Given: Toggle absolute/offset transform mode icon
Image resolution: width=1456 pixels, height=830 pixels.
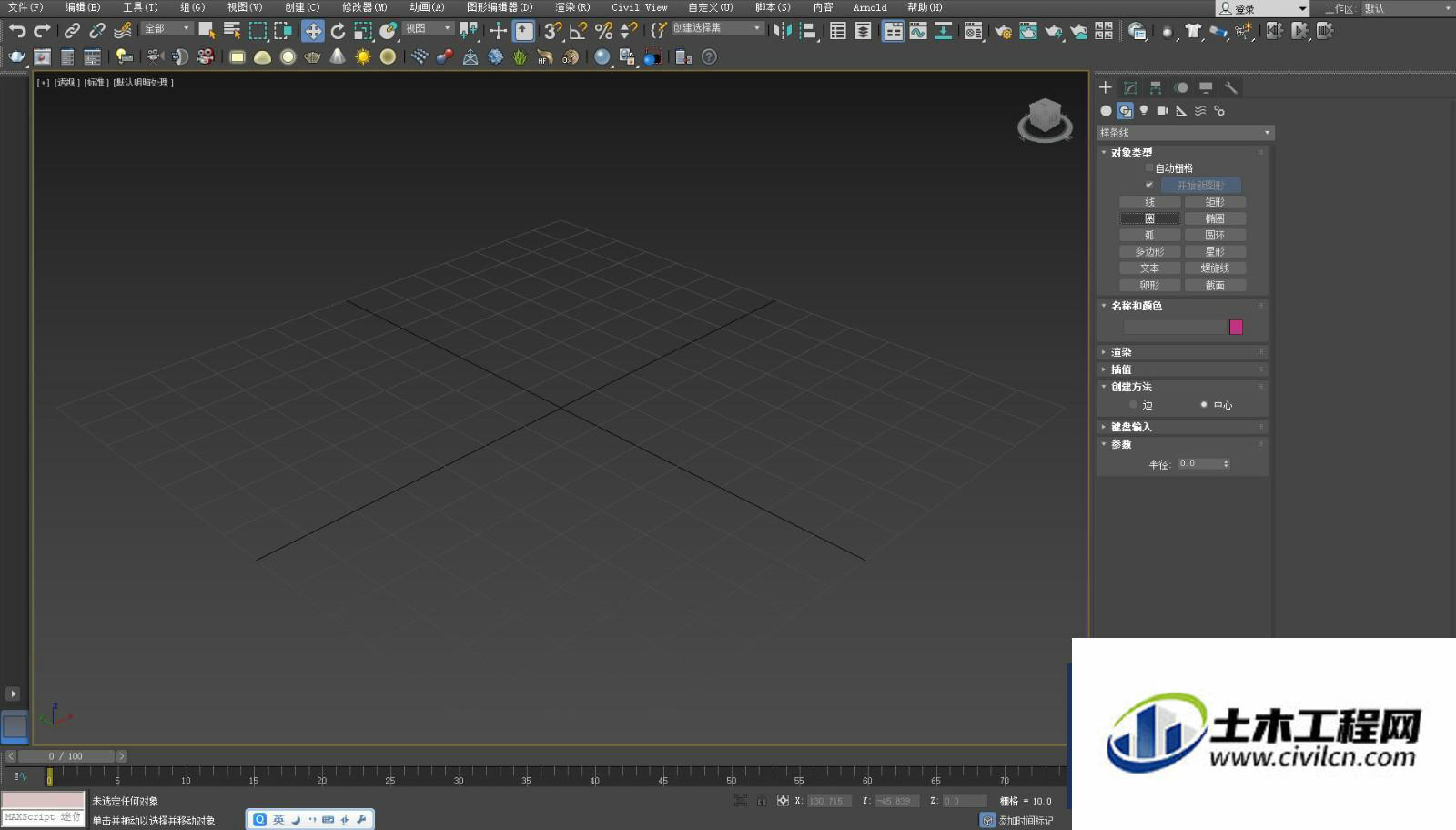Looking at the screenshot, I should tap(783, 801).
